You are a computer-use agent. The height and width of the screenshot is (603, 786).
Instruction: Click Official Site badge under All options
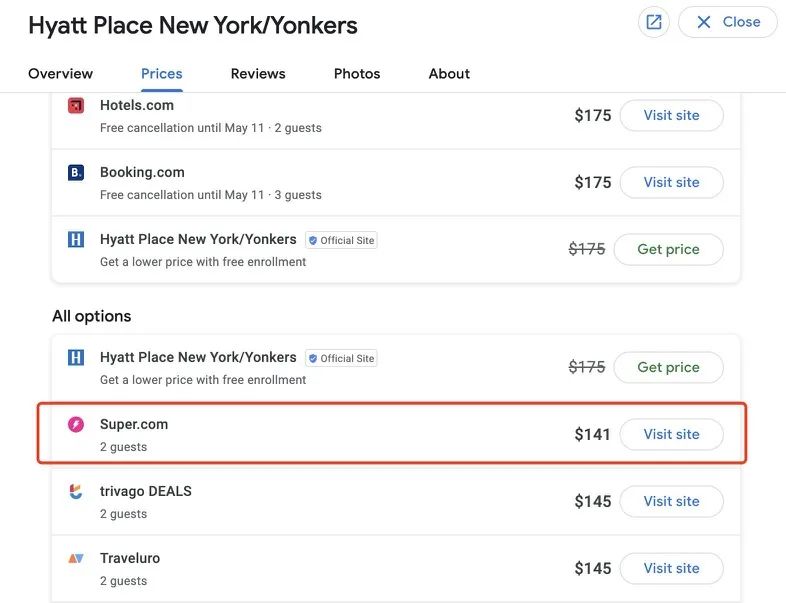[341, 358]
